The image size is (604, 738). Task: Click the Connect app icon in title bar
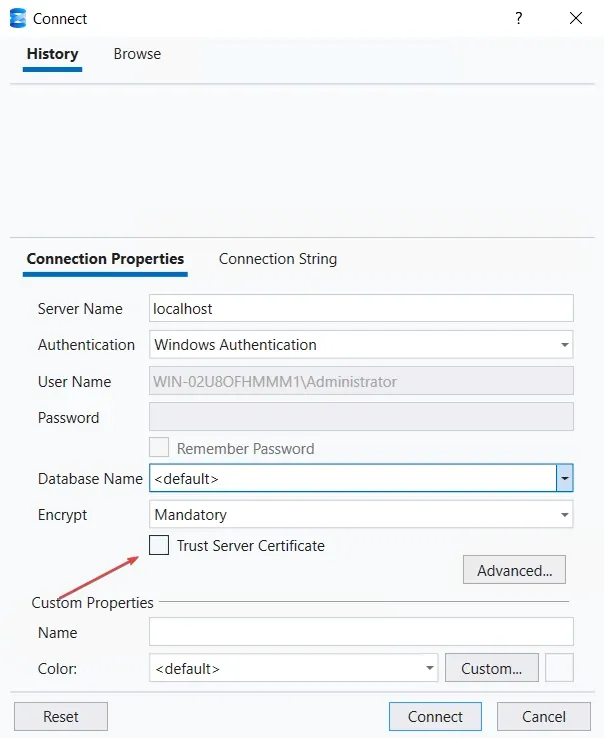click(17, 18)
